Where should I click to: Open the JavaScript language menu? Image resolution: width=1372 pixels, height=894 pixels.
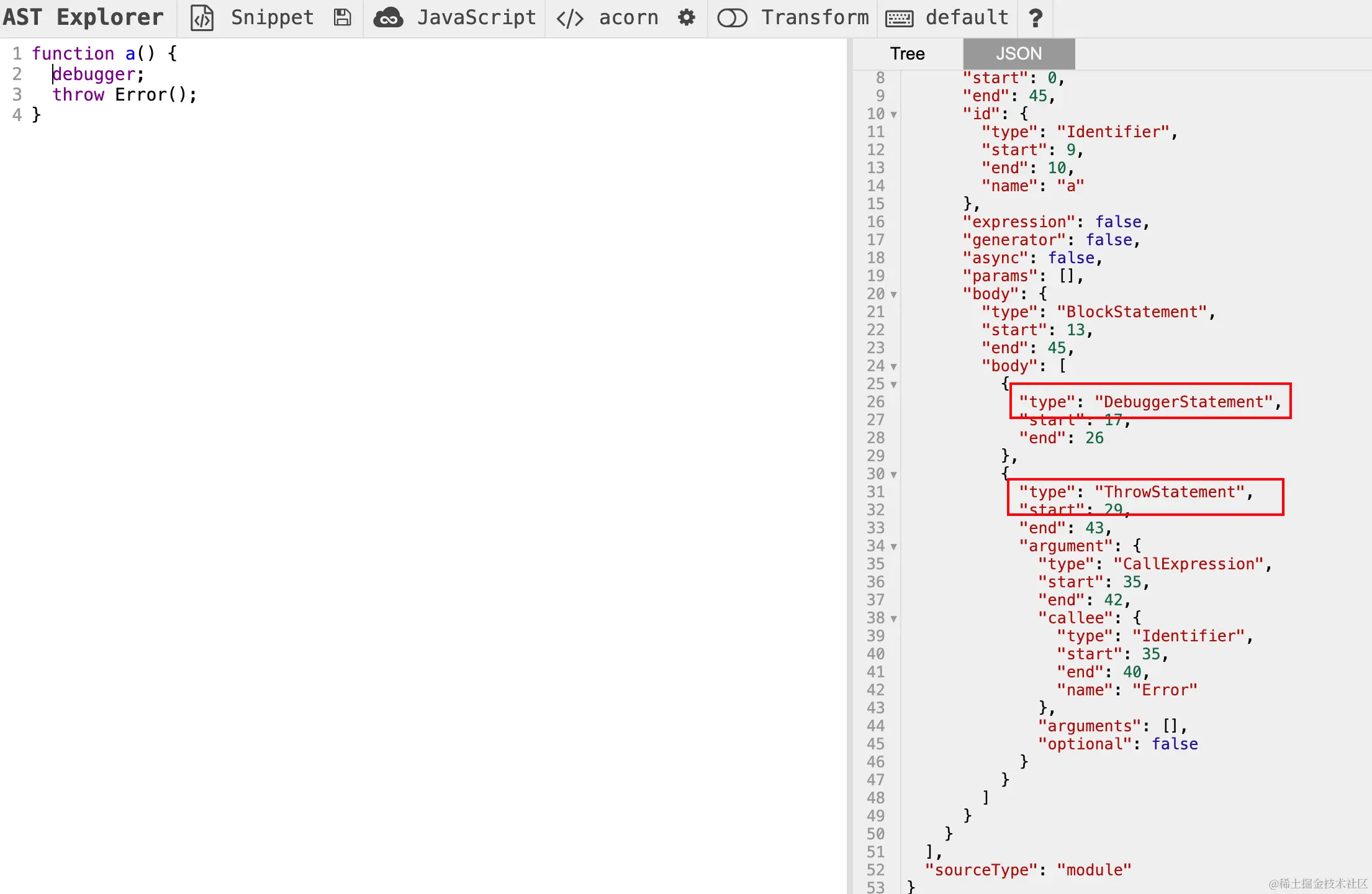(x=476, y=18)
